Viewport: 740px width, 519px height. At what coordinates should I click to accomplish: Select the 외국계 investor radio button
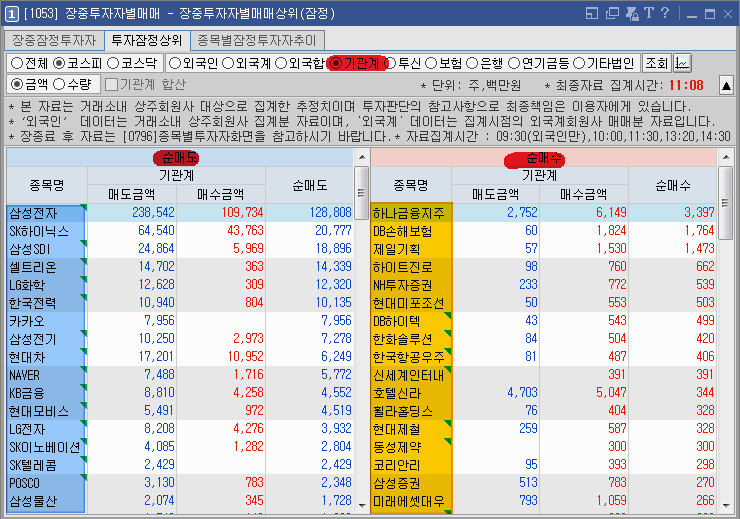coord(228,63)
